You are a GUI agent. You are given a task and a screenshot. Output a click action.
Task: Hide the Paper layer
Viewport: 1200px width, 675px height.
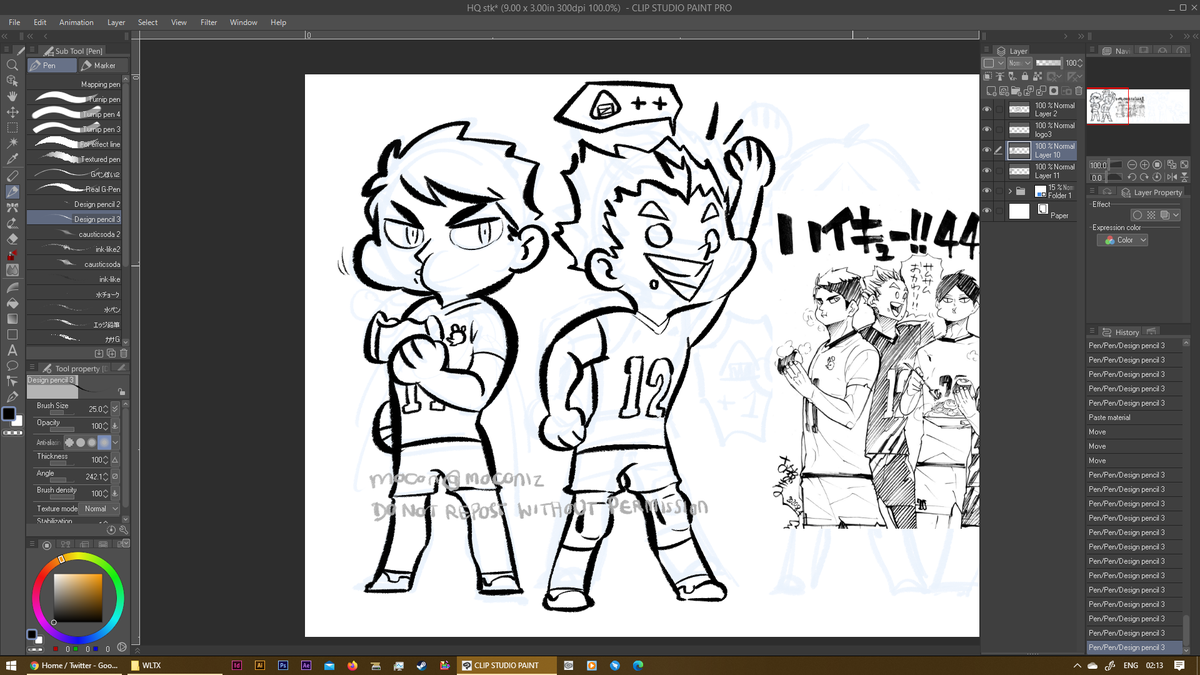(987, 211)
